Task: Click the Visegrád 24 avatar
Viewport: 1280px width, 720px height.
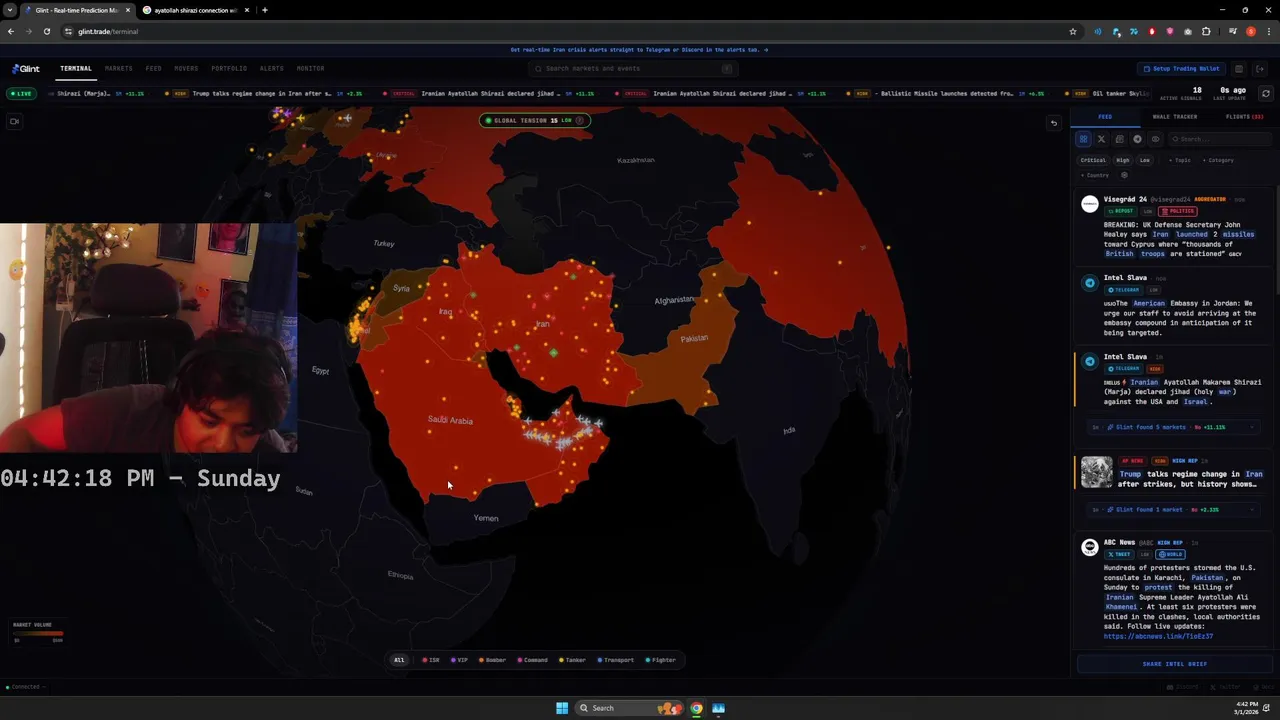Action: click(1090, 204)
